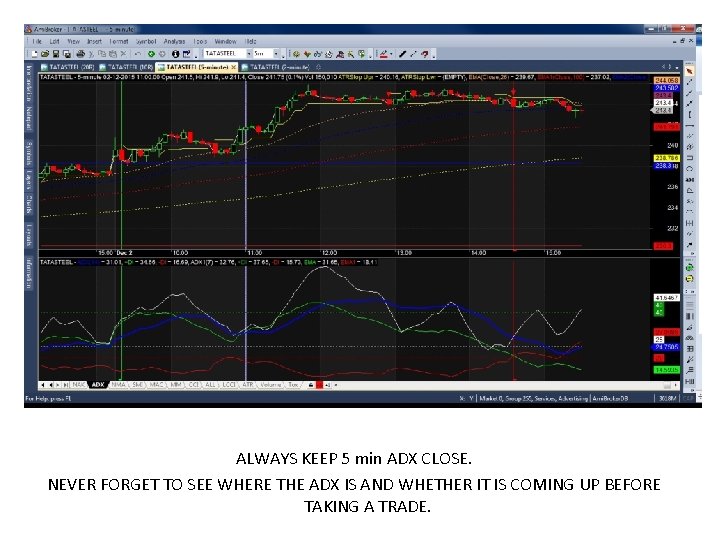Open the View menu
The height and width of the screenshot is (540, 720).
[73, 41]
